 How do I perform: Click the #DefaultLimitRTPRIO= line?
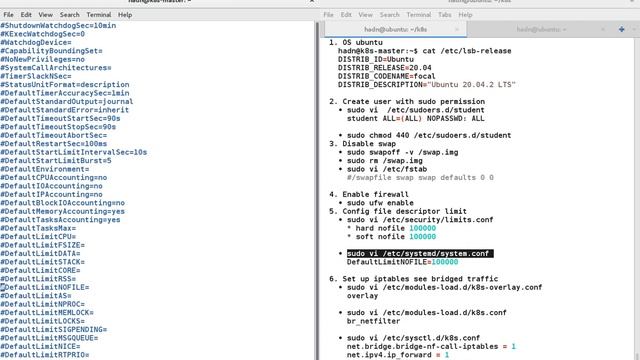point(44,355)
